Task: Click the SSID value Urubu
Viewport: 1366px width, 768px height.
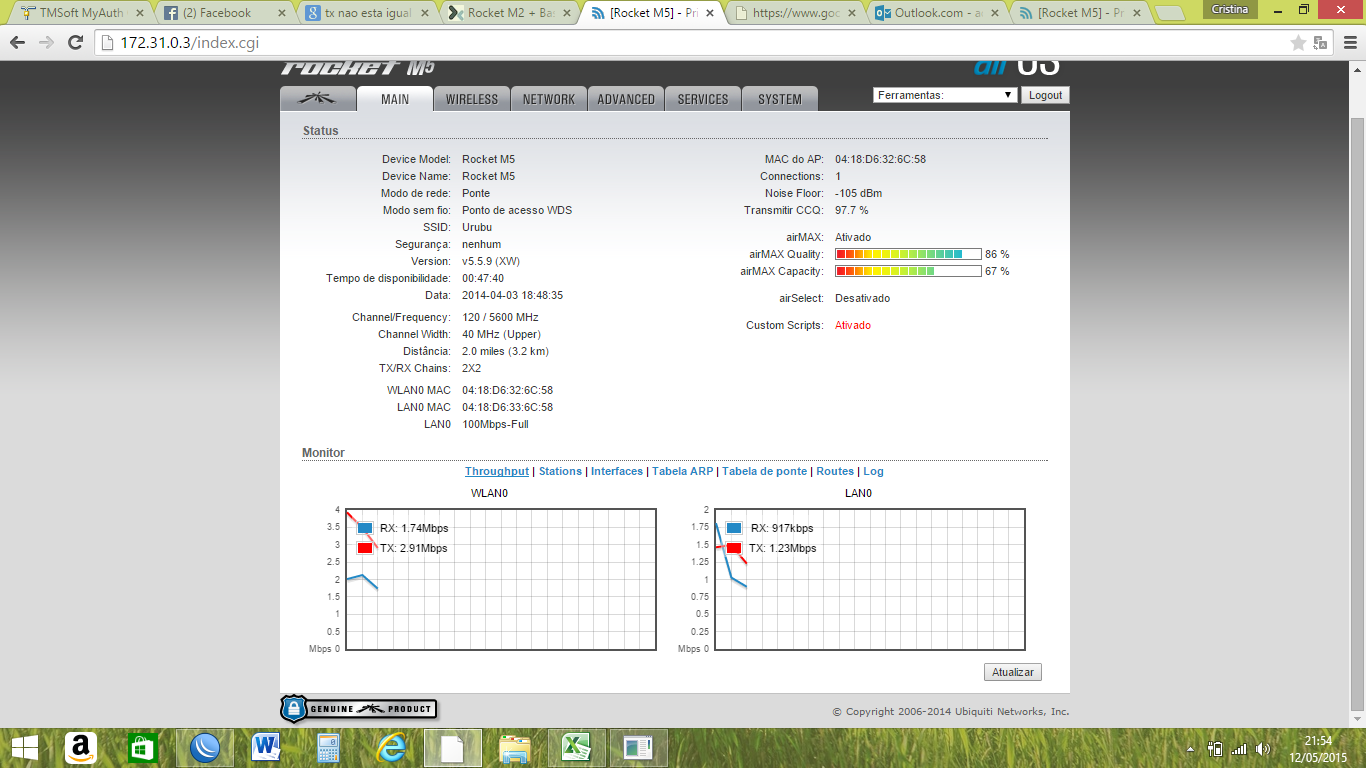Action: [477, 227]
